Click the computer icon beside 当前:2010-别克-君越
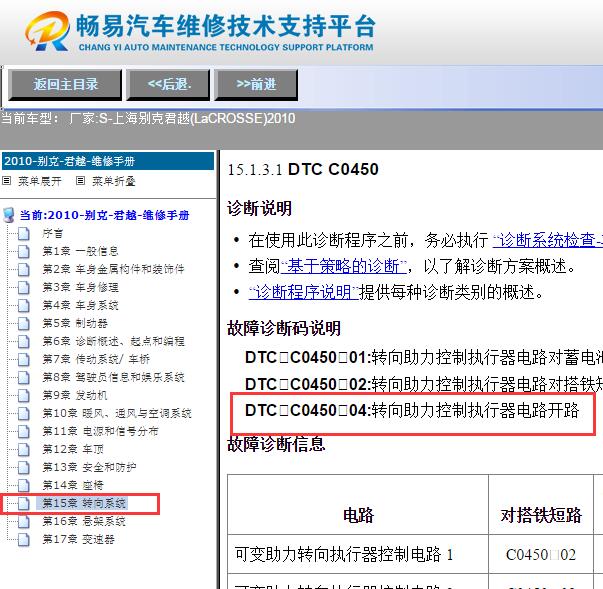The height and width of the screenshot is (589, 603). pyautogui.click(x=9, y=215)
